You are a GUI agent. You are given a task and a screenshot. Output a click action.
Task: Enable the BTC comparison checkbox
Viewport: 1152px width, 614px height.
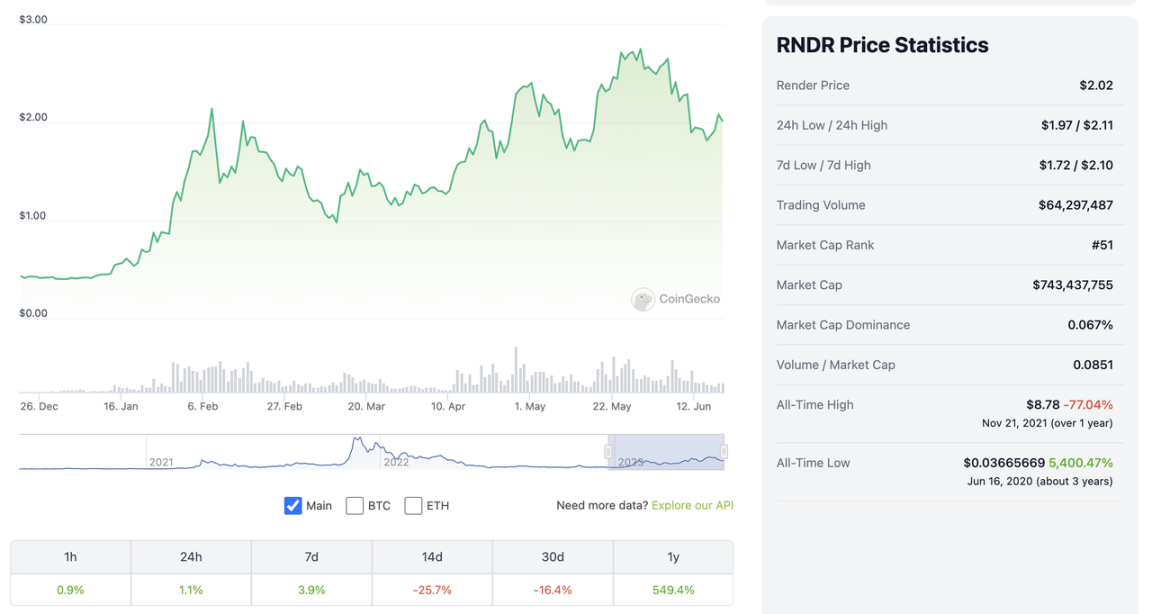click(355, 506)
